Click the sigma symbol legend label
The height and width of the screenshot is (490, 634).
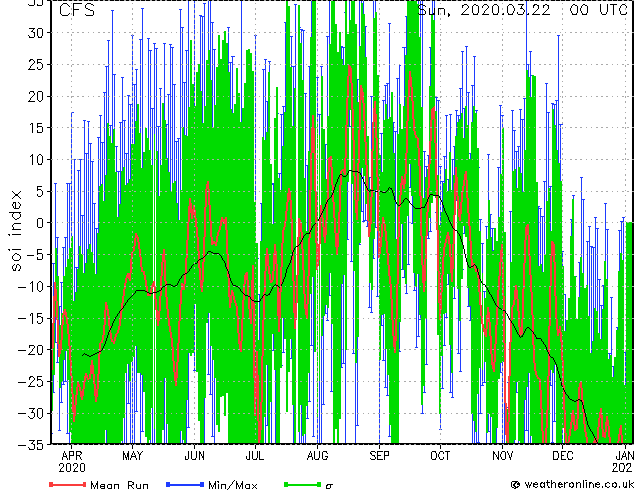point(329,485)
